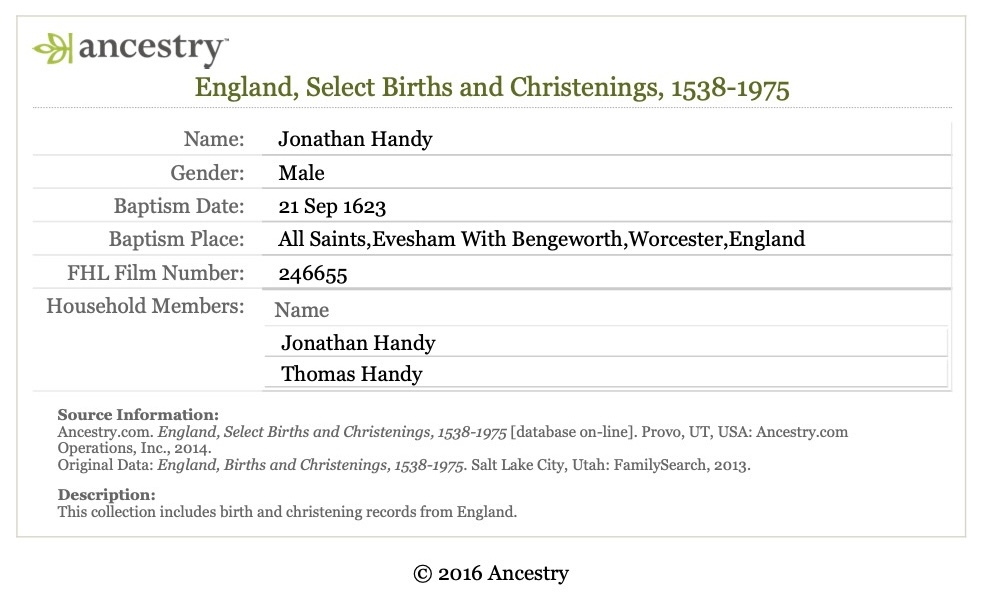The image size is (990, 594).
Task: Open household member Thomas Handy
Action: pos(352,374)
